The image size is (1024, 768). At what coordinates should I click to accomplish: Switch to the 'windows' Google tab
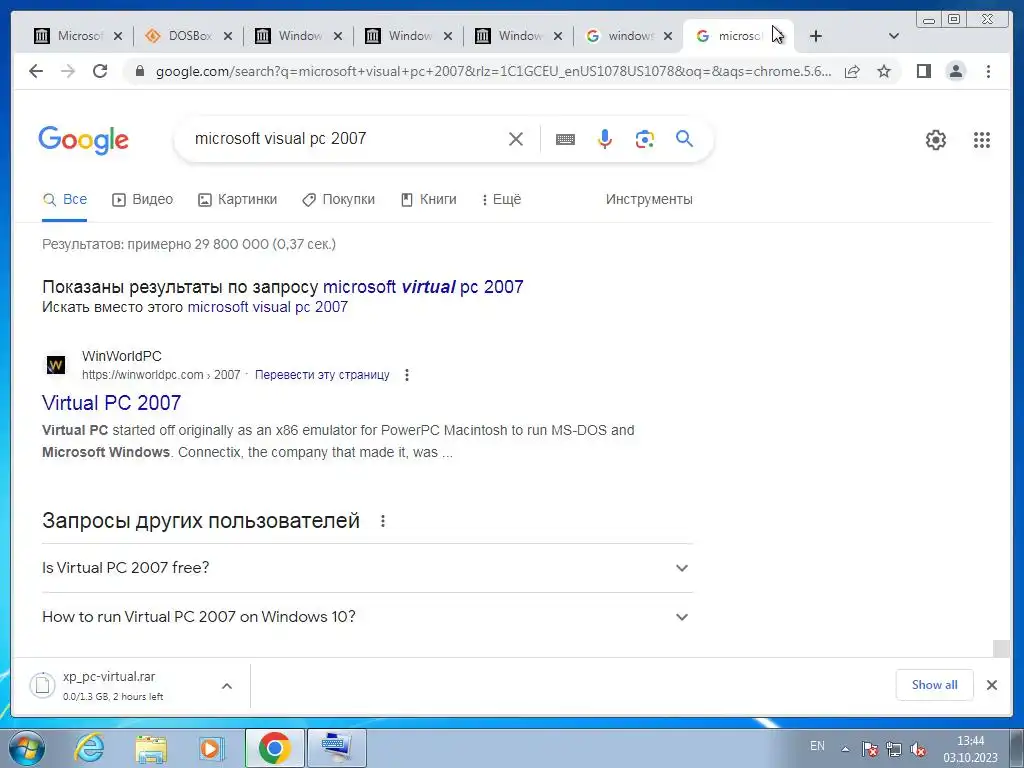coord(620,36)
